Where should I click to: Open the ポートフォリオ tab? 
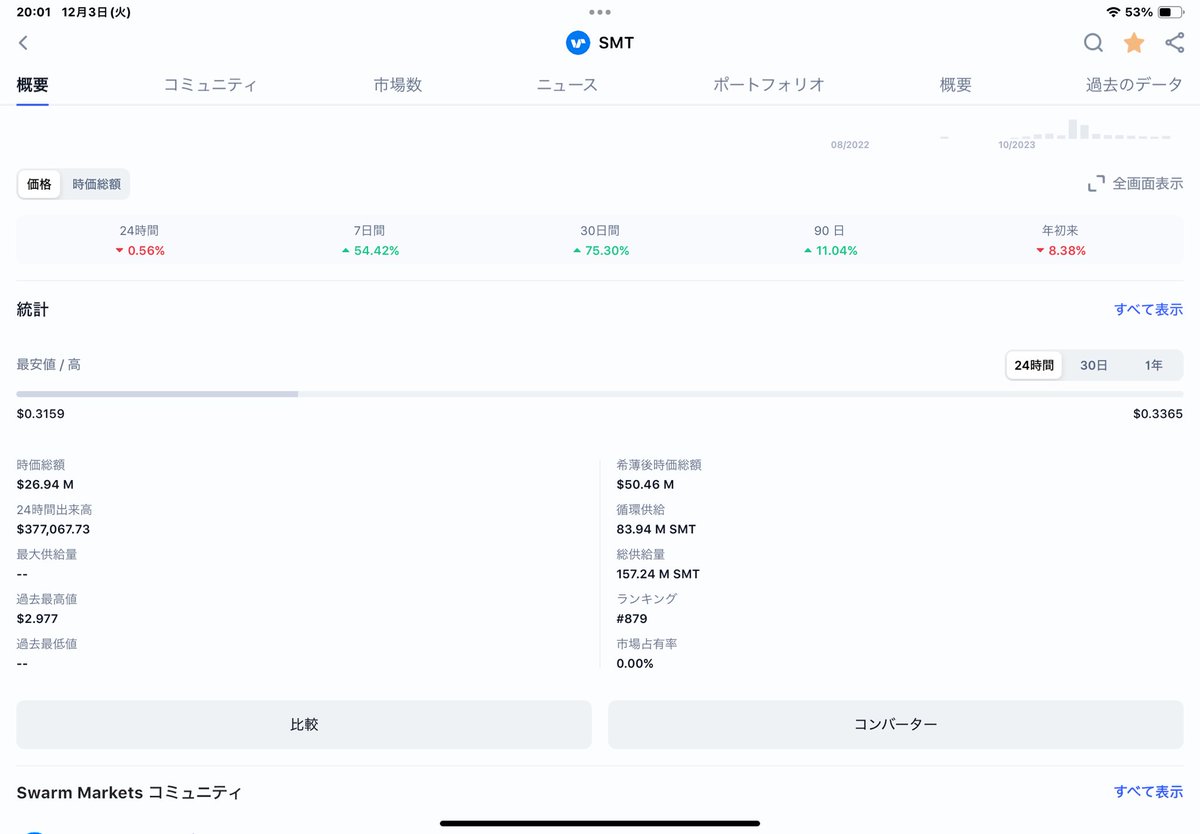point(769,85)
